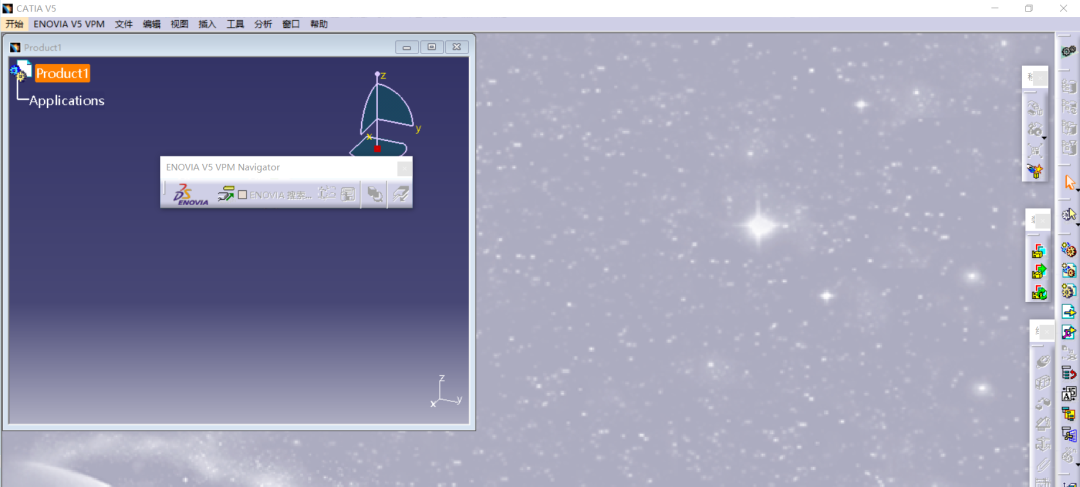Viewport: 1080px width, 487px height.
Task: Restore the CATIA V5 main window
Action: click(x=1028, y=8)
